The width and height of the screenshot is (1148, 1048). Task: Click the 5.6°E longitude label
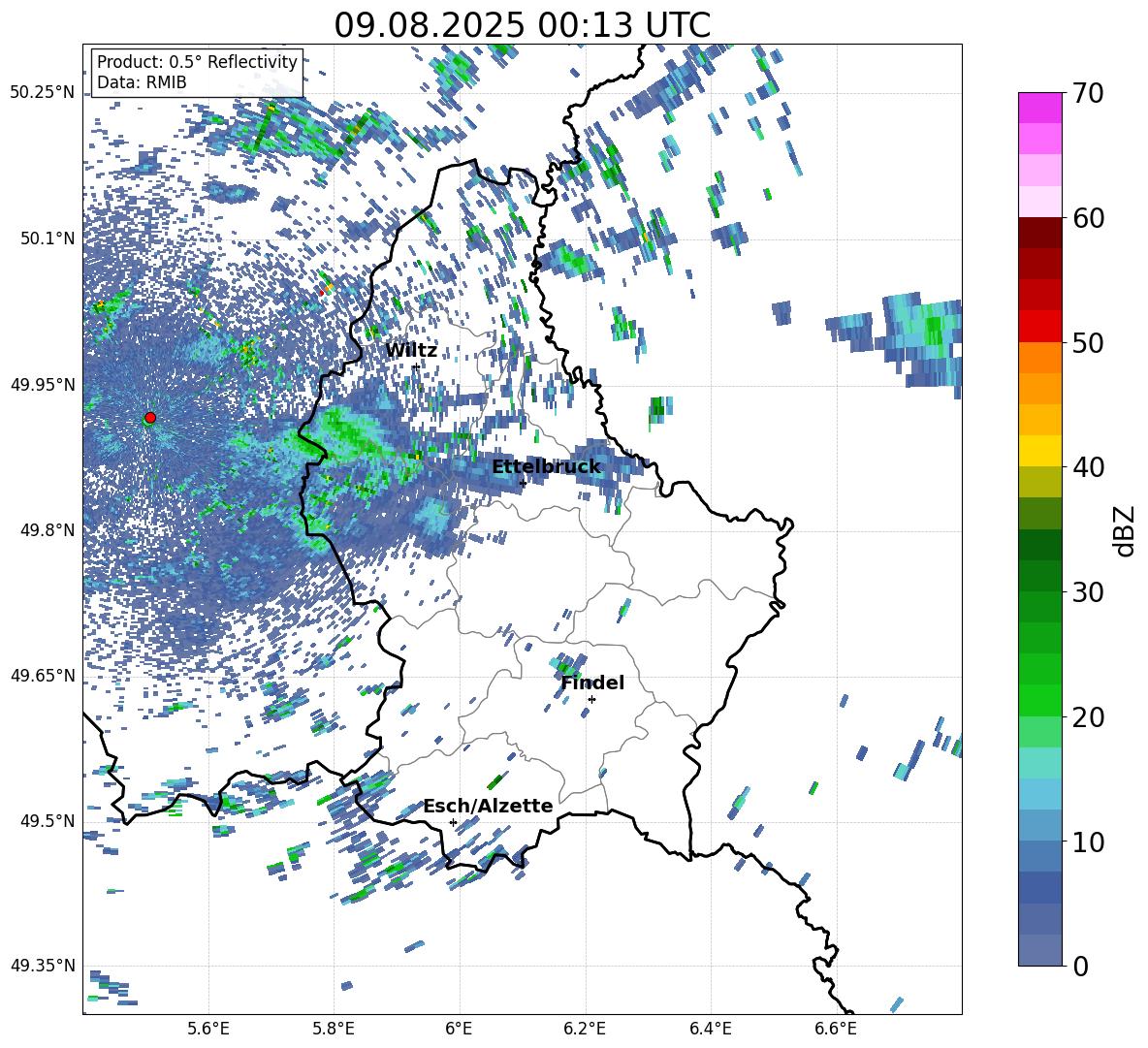[x=208, y=1029]
